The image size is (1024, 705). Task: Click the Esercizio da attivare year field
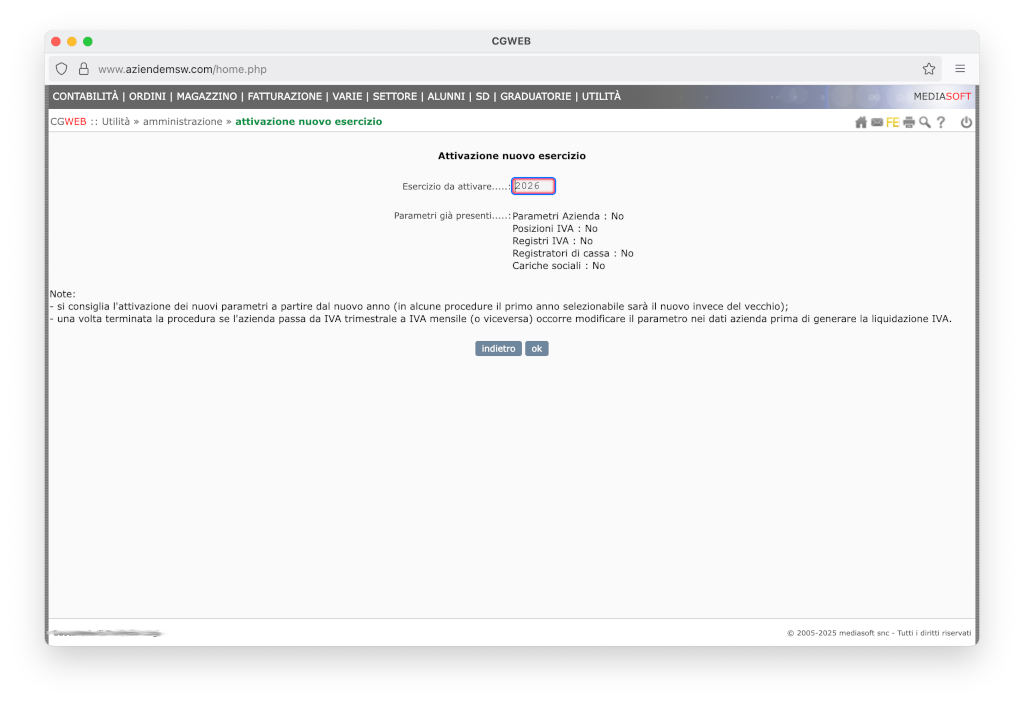[x=533, y=186]
